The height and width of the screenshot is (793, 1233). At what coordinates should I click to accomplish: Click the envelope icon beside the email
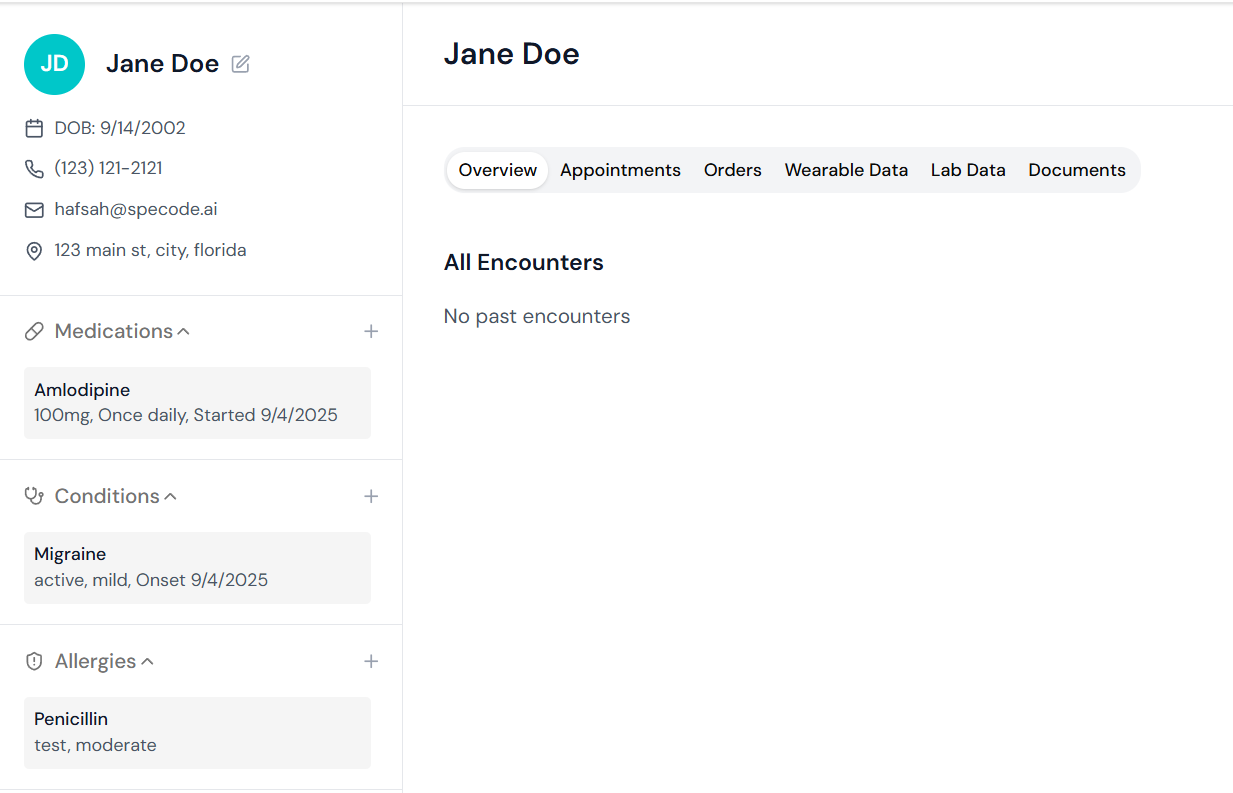point(34,209)
